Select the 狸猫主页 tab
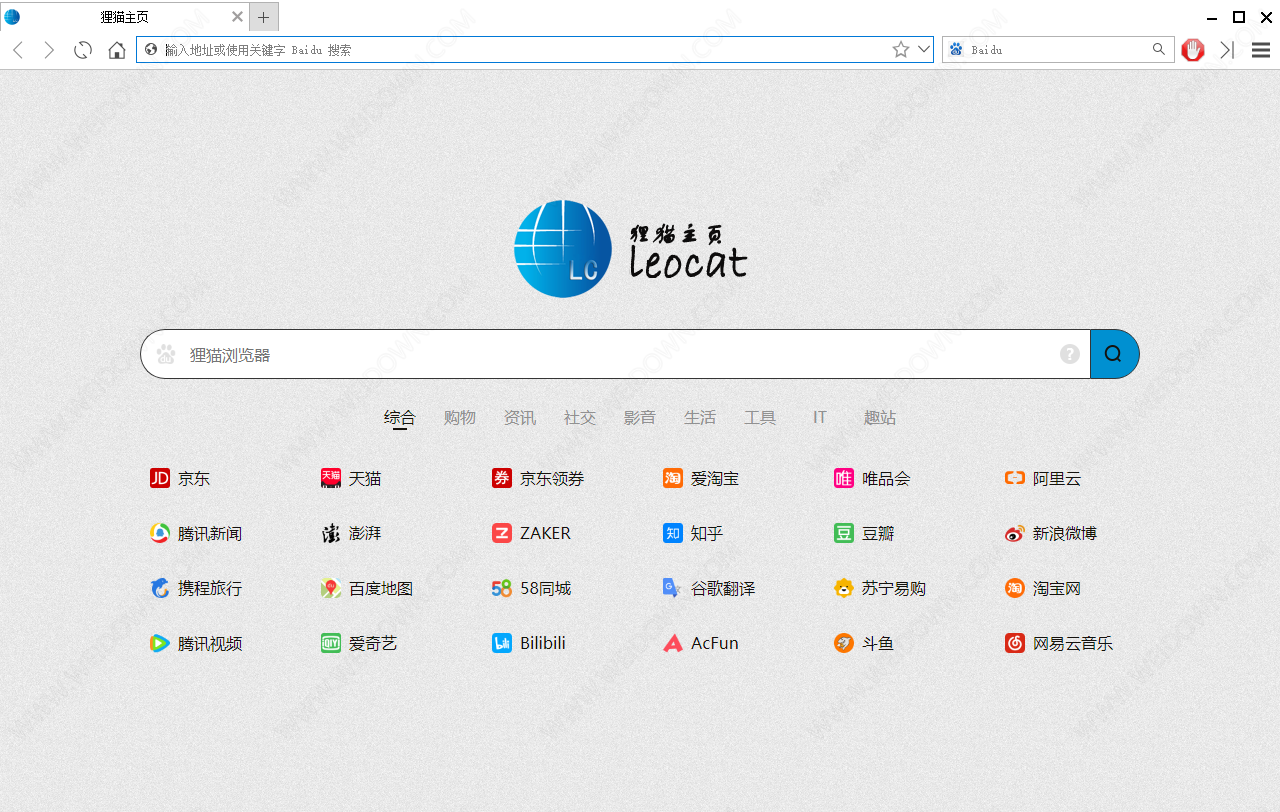The image size is (1280, 812). pyautogui.click(x=124, y=17)
